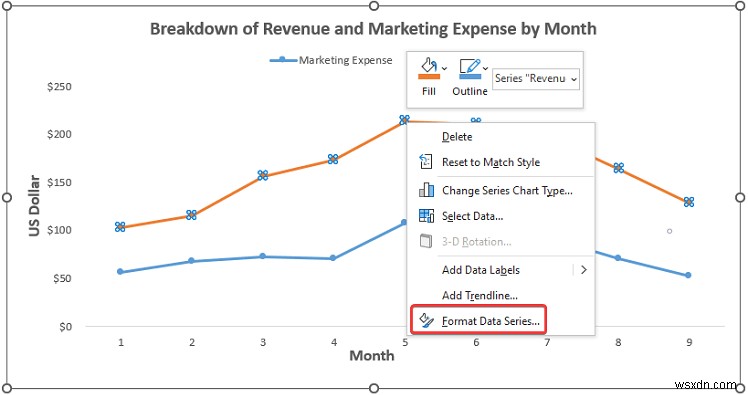The image size is (748, 395).
Task: Click the horizontal axis label 2
Action: [192, 342]
